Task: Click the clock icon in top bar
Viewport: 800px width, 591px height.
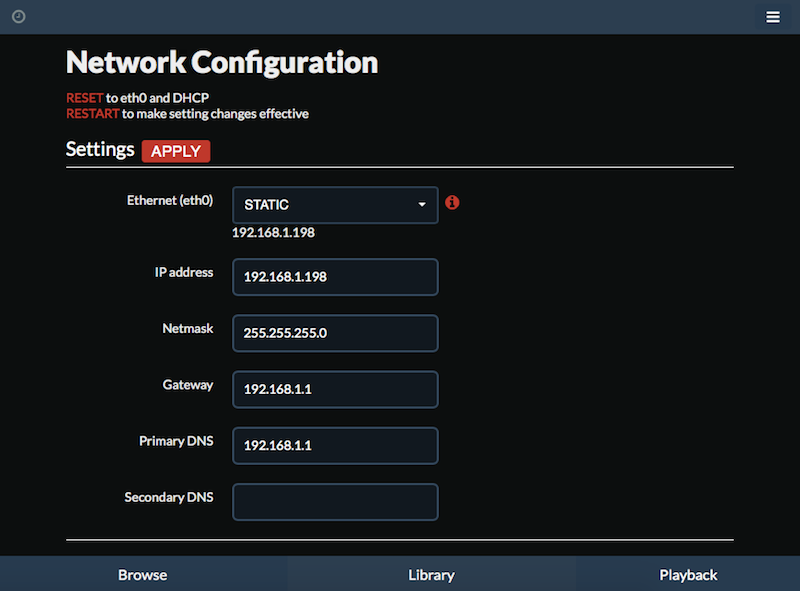Action: 19,17
